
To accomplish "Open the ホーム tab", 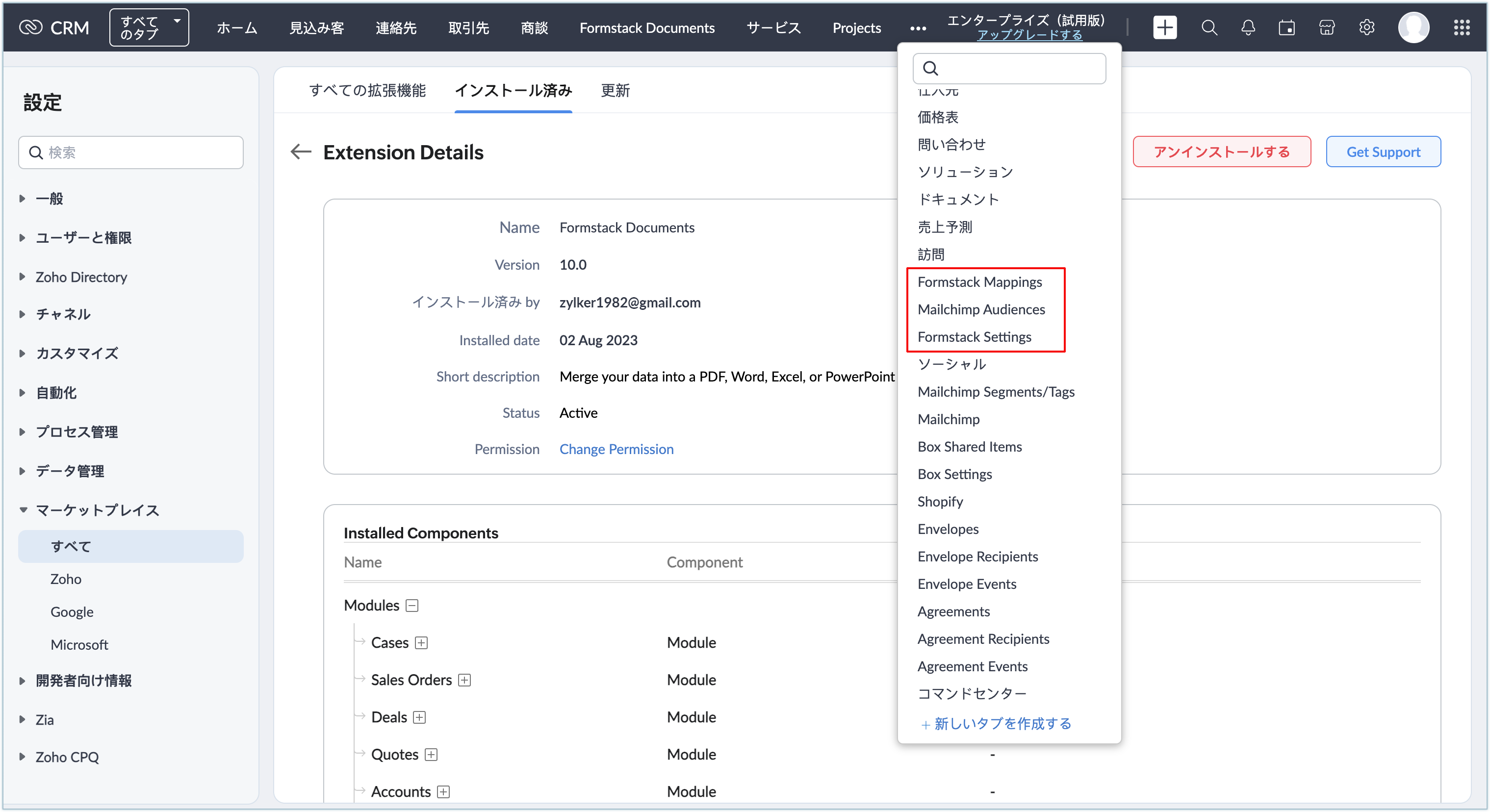I will coord(236,28).
